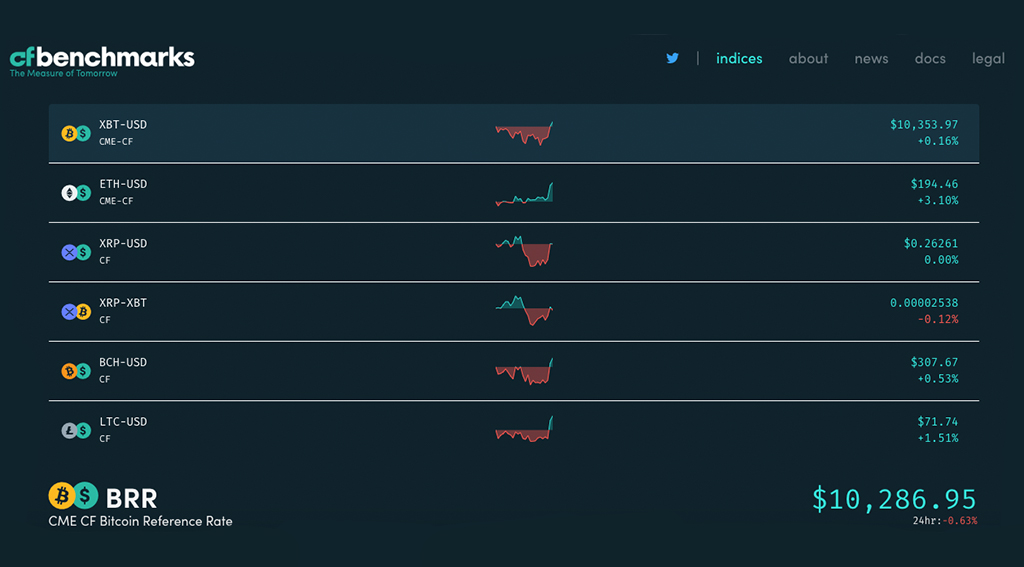The width and height of the screenshot is (1024, 567).
Task: Click the XRP-USD ripple dollar pair icon
Action: tap(76, 252)
